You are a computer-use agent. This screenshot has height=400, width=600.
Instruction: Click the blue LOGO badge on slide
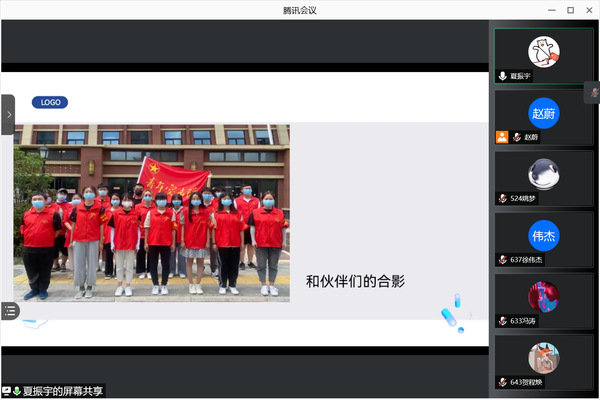click(x=50, y=102)
